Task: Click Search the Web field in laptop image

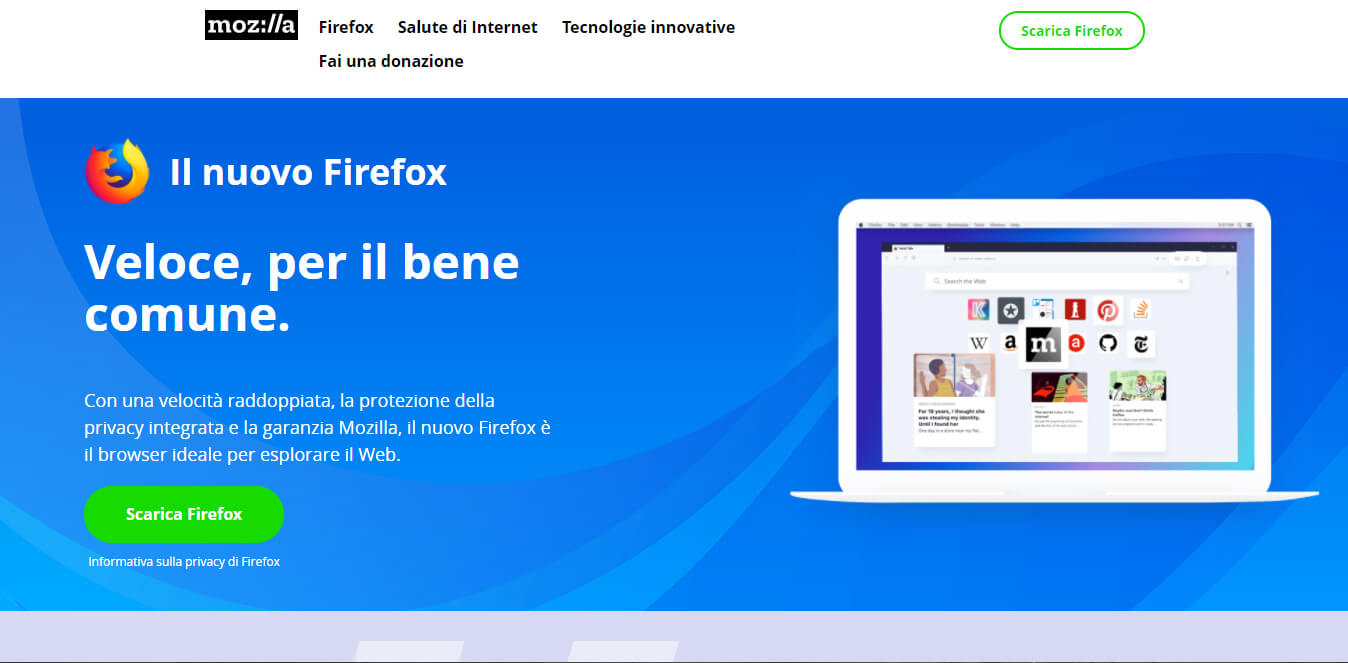Action: [x=1057, y=281]
